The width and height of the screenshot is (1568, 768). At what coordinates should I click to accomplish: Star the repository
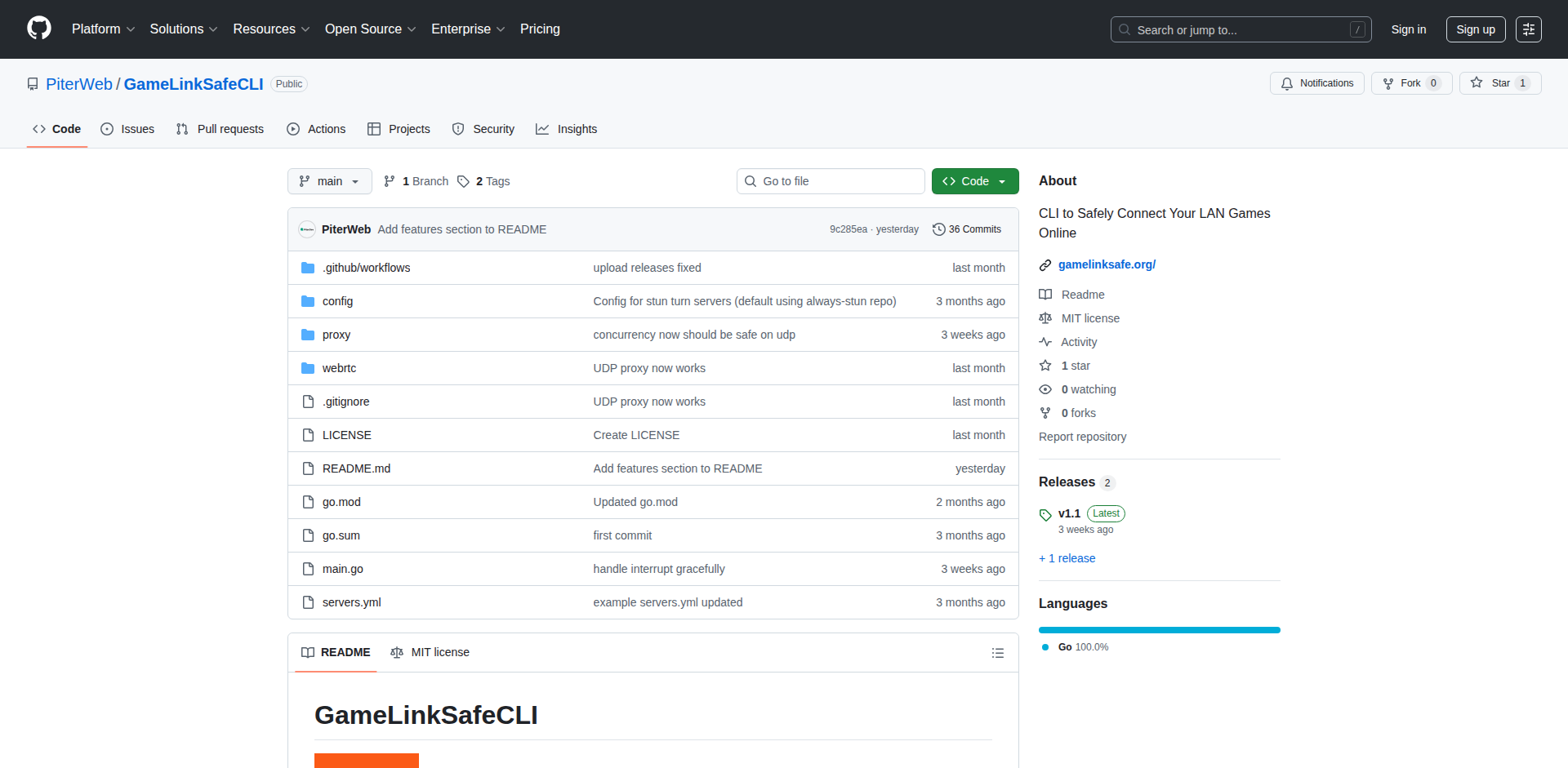point(1500,83)
